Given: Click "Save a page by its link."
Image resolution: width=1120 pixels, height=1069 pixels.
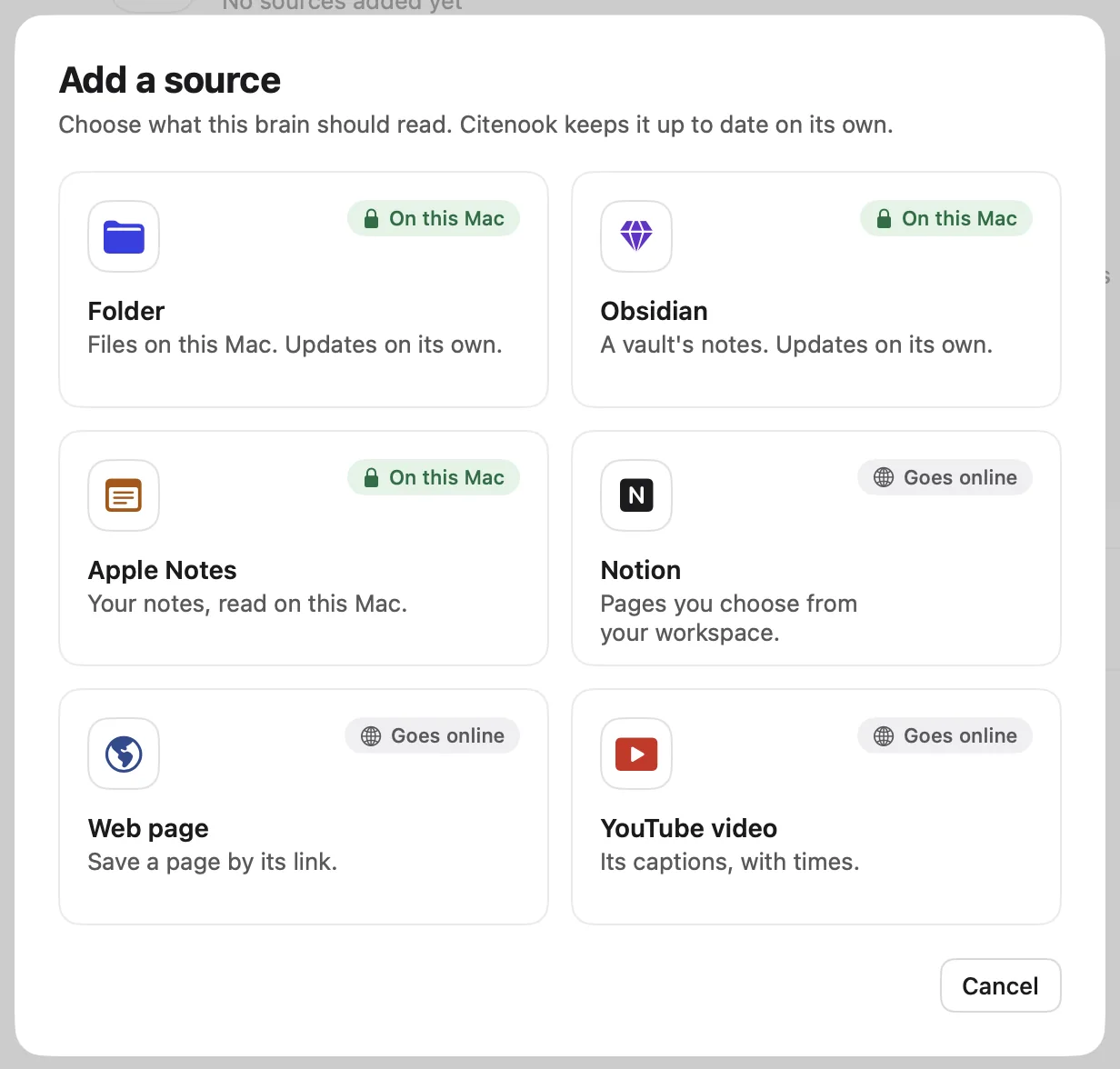Looking at the screenshot, I should pos(213,863).
